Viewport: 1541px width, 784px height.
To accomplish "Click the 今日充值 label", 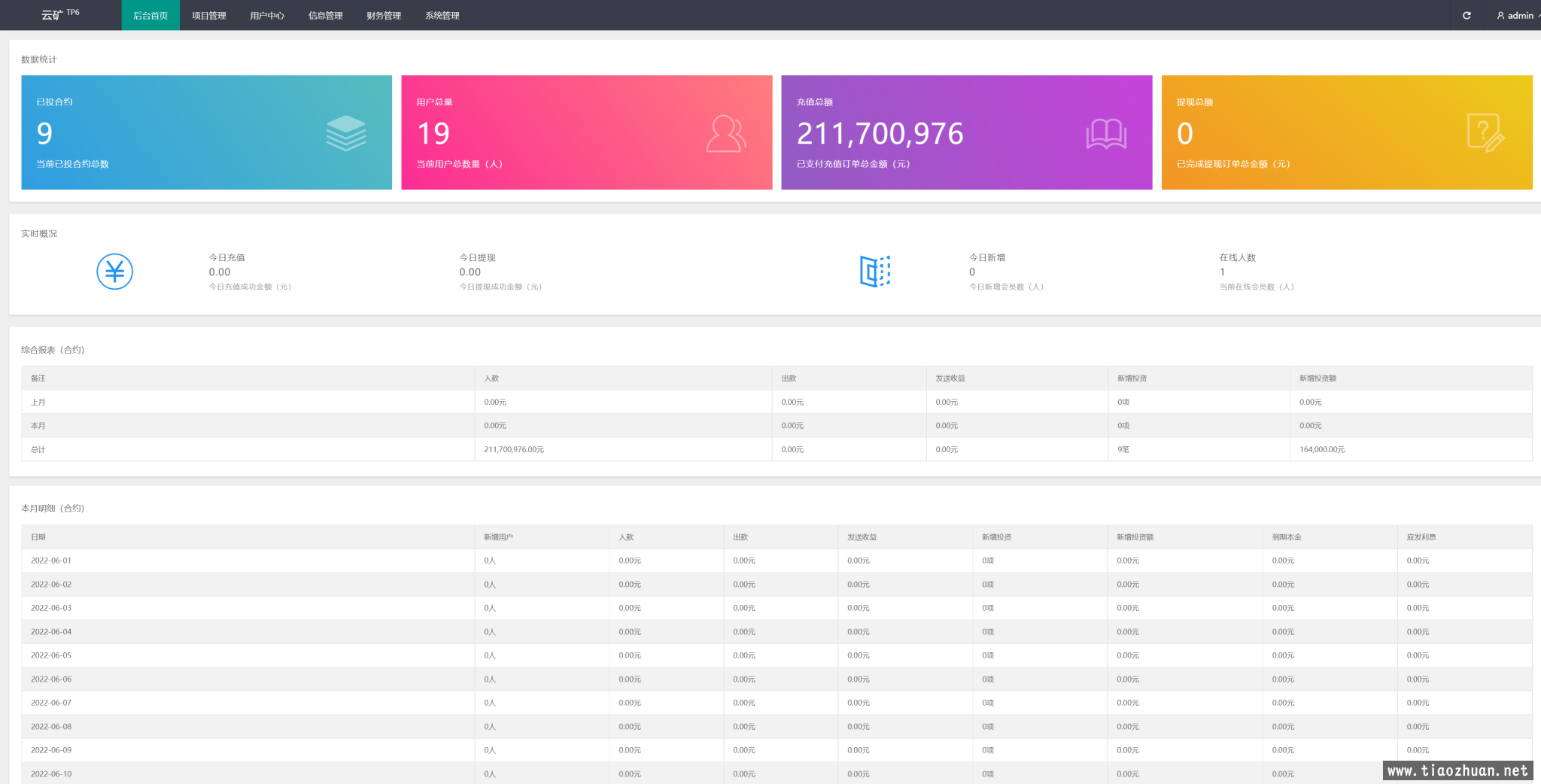I will pyautogui.click(x=226, y=257).
